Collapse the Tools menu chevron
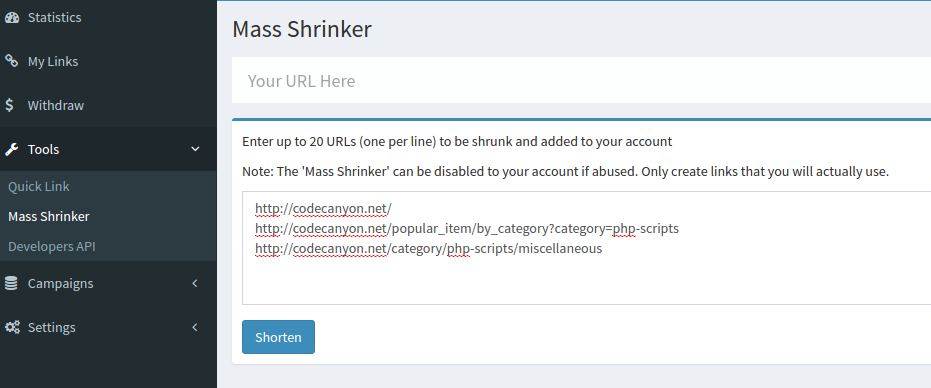The width and height of the screenshot is (931, 388). [x=195, y=149]
